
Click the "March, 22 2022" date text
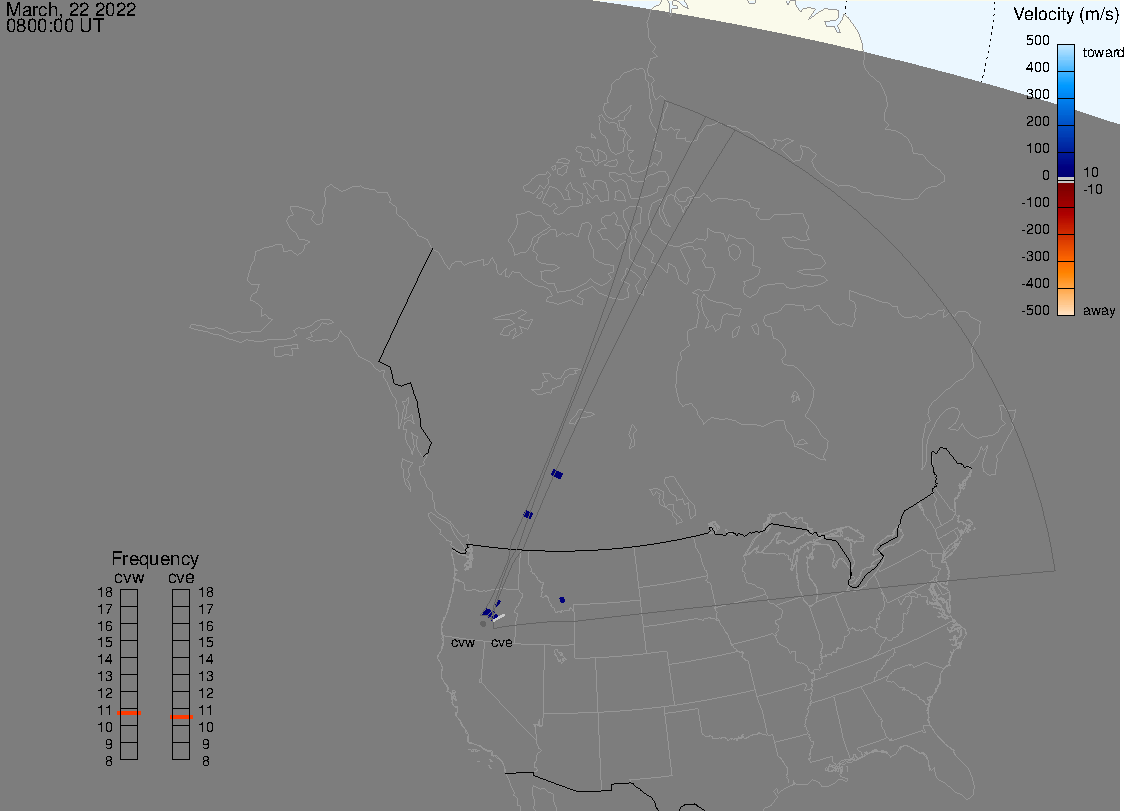click(x=71, y=10)
